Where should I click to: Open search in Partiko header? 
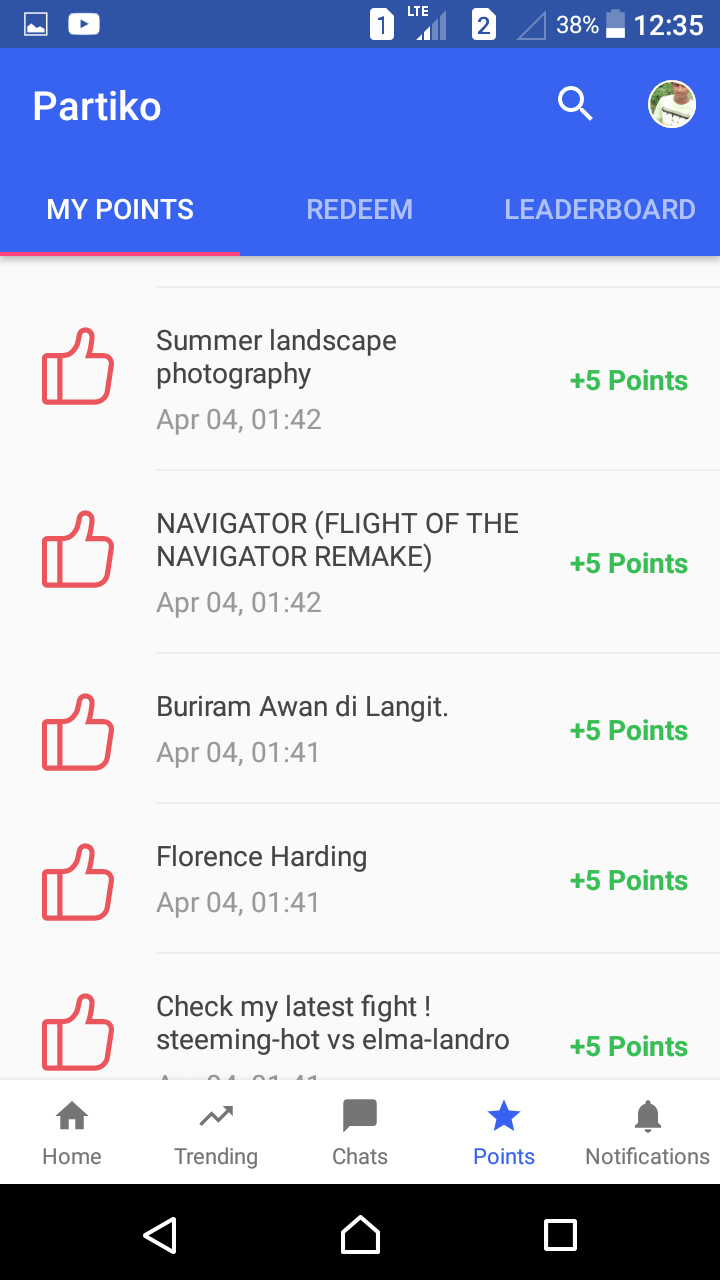point(575,104)
